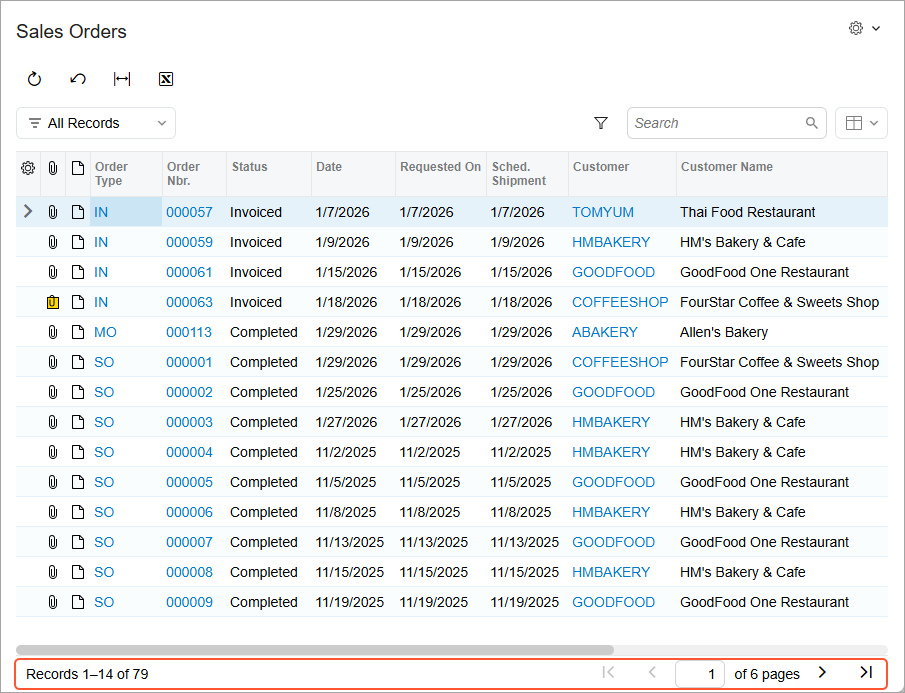Open attachments for order 000061
905x693 pixels.
pos(53,272)
